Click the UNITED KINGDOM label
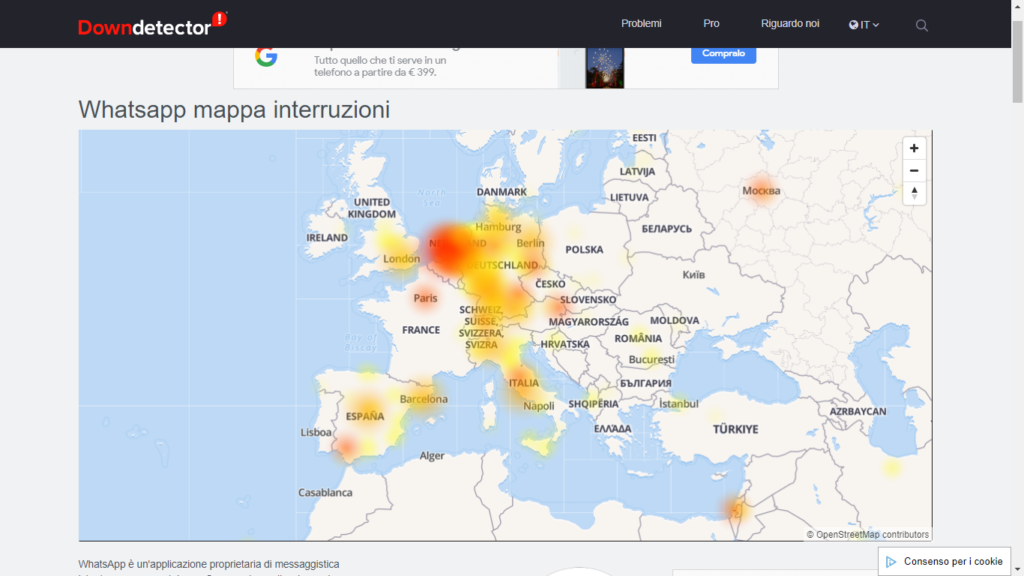This screenshot has width=1024, height=576. click(372, 208)
